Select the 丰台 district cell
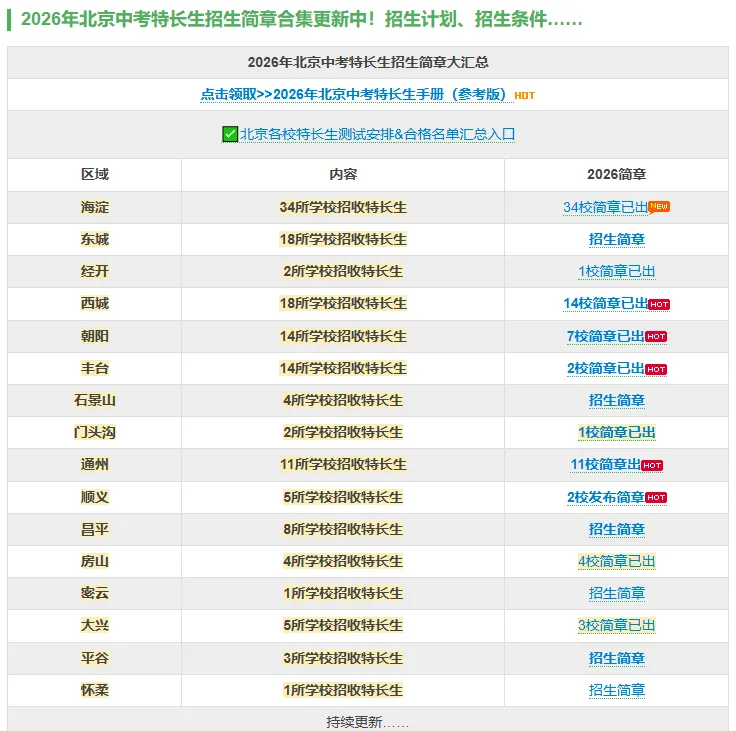 point(94,368)
